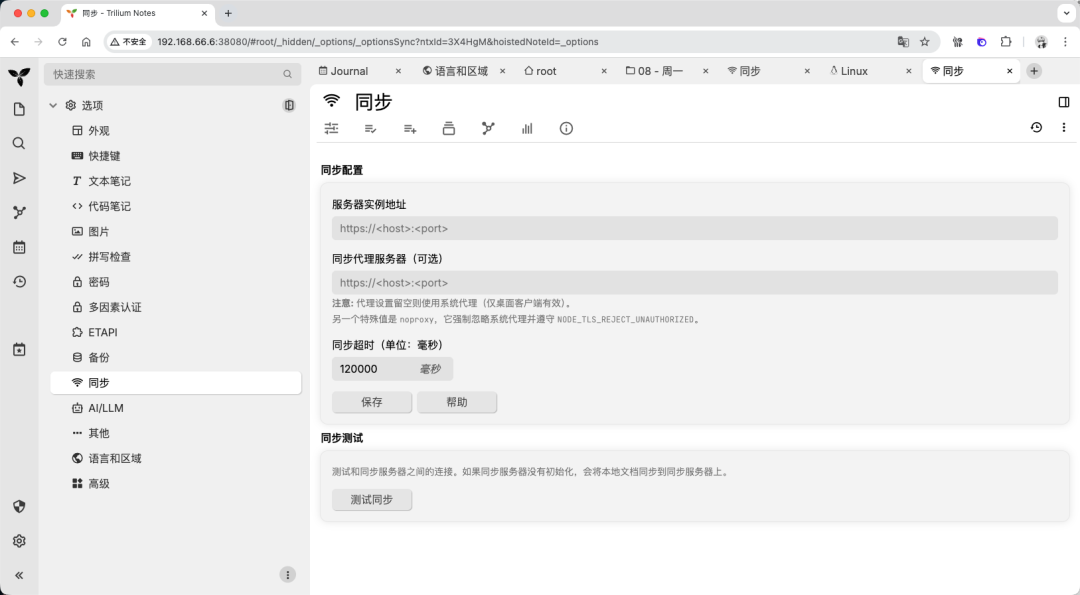Add a new Trilium tab
Screen dimensions: 1080x595
(x=1034, y=71)
